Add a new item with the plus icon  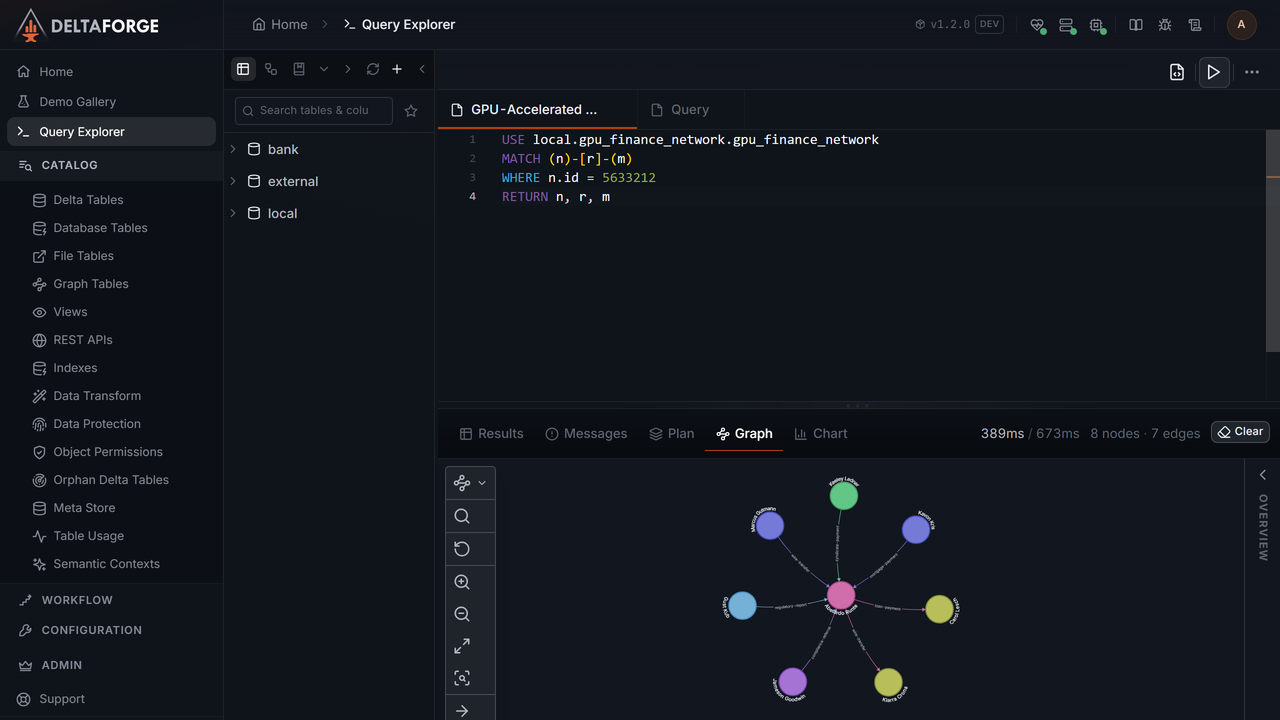(397, 69)
